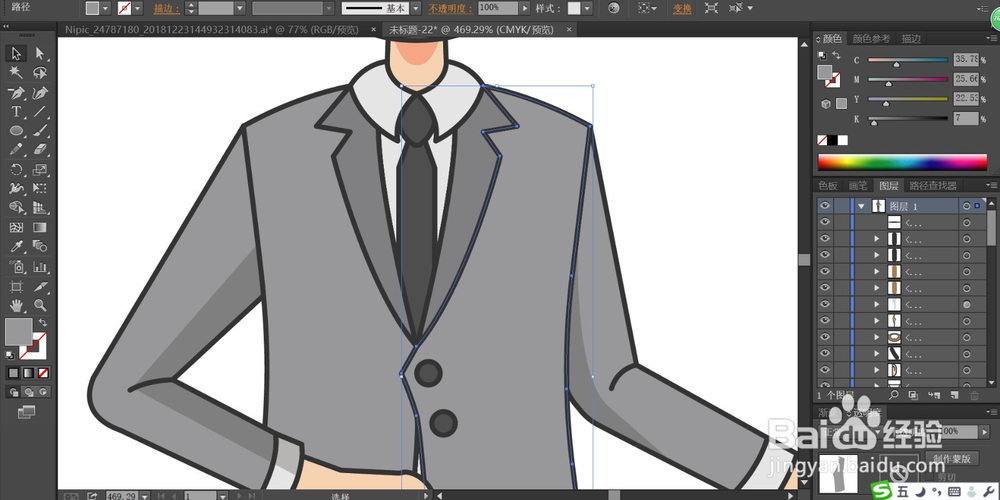Screen dimensions: 1000x500
Task: Select the Artboard tool
Action: (16, 286)
